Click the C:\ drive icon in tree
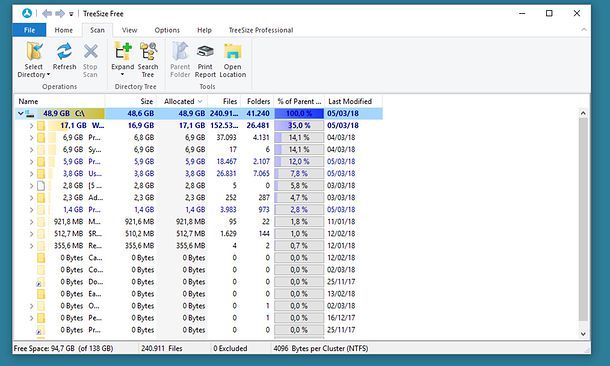Viewport: 610px width, 366px height. 30,114
